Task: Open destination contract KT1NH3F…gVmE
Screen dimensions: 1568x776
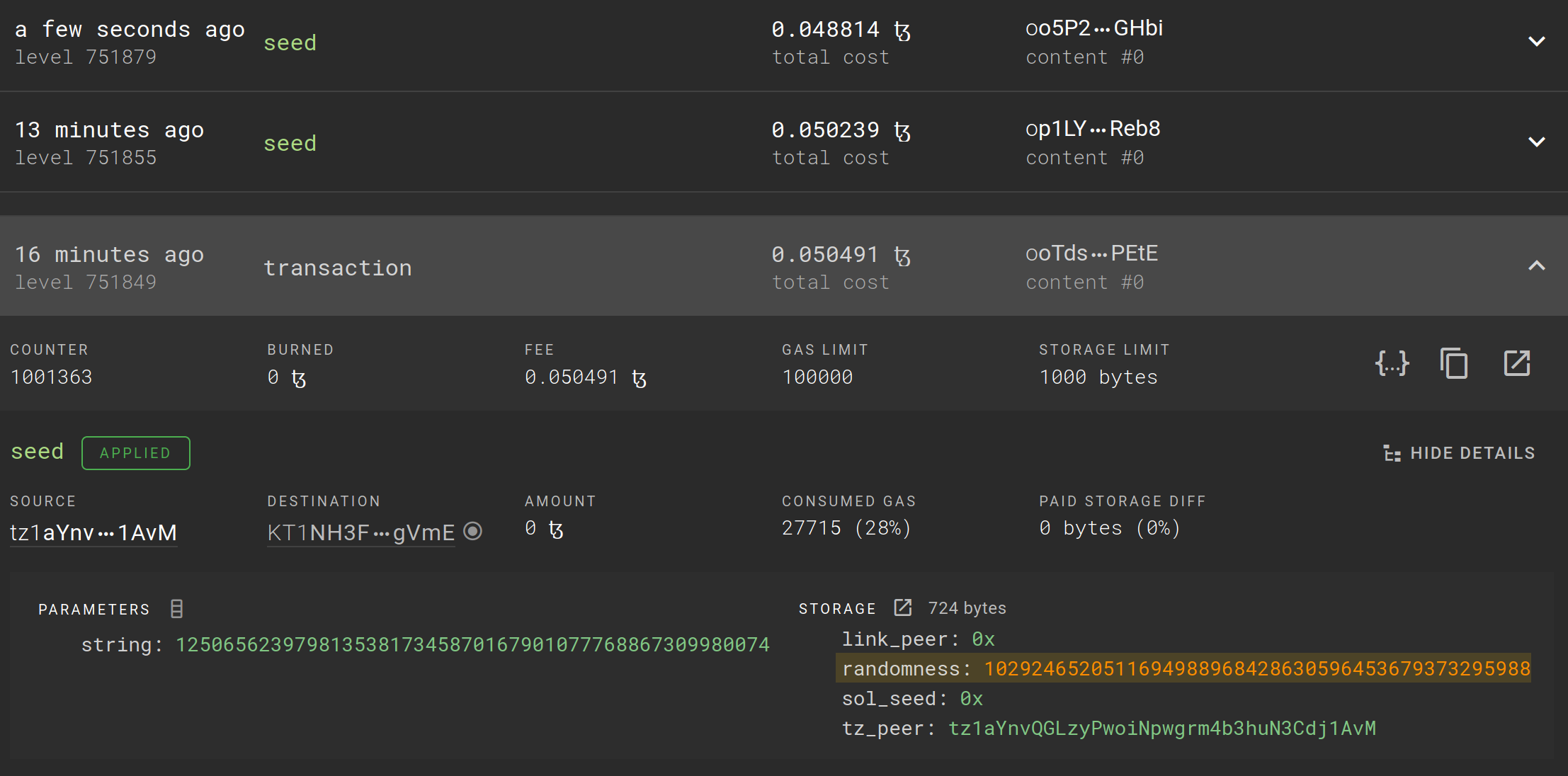Action: pos(360,532)
